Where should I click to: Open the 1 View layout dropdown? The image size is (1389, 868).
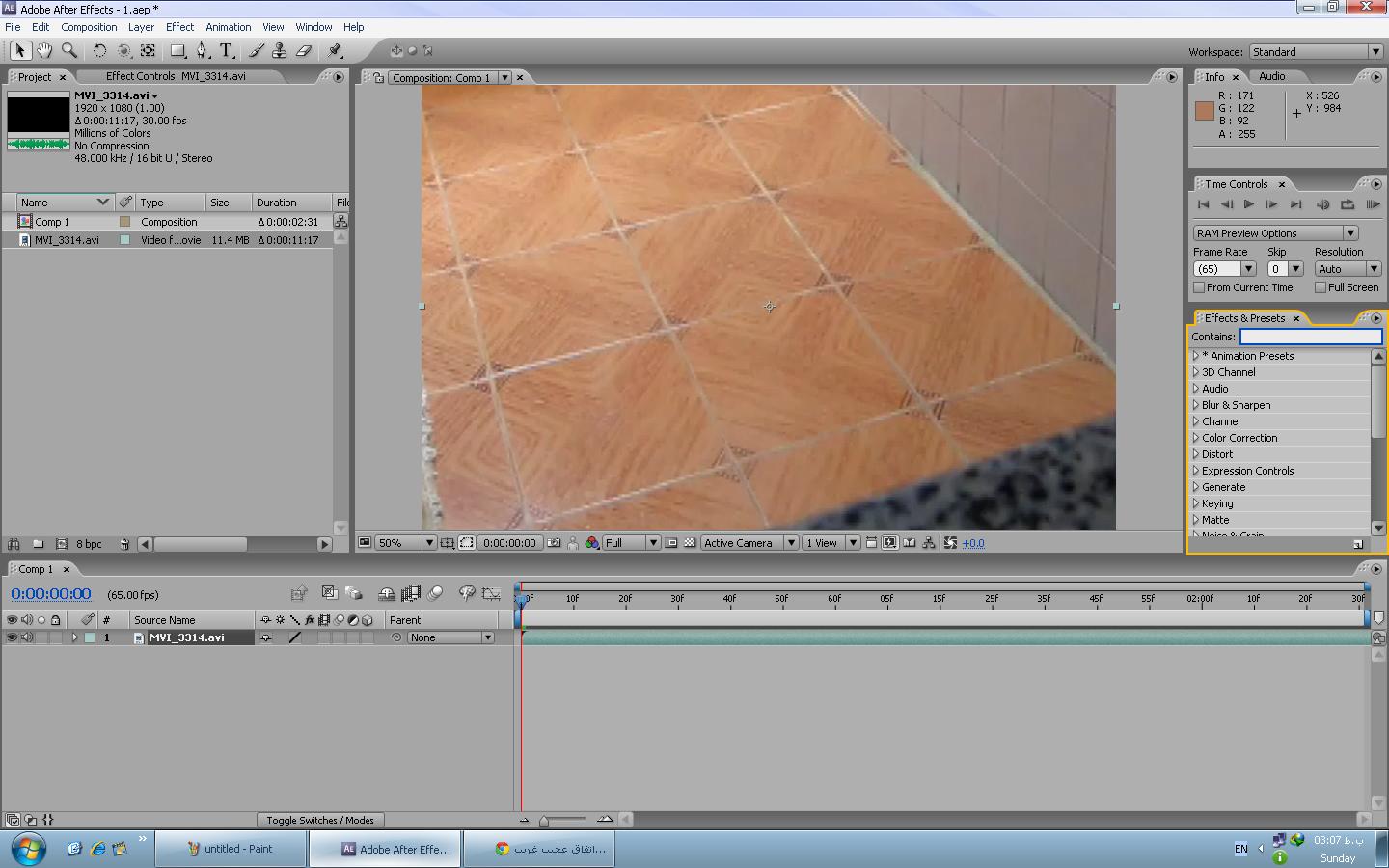(831, 543)
